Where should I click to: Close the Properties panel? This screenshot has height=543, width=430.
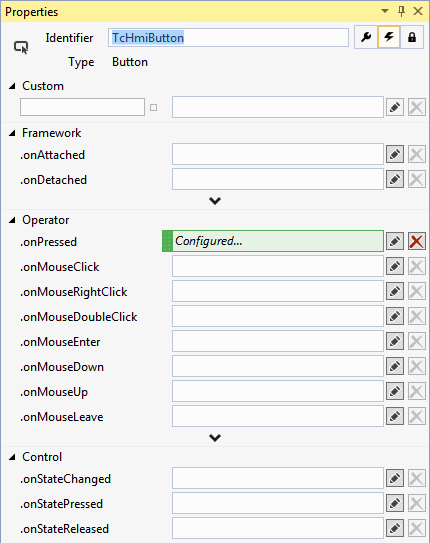(x=418, y=11)
